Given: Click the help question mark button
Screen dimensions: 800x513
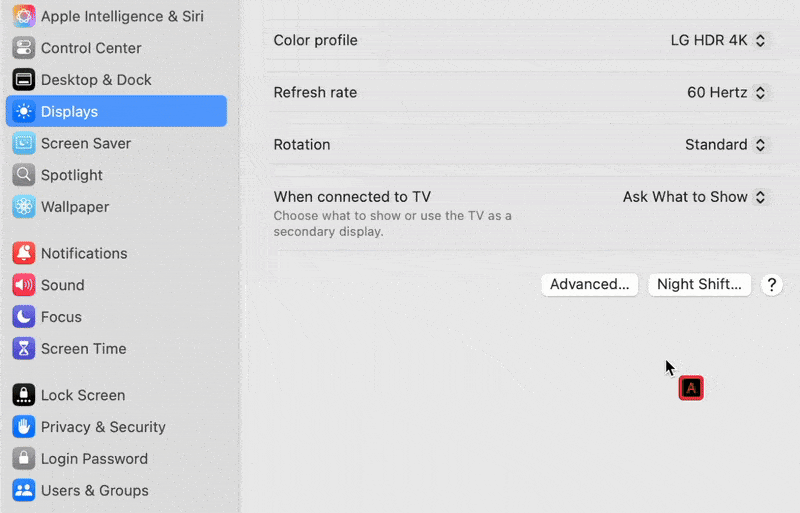Looking at the screenshot, I should pyautogui.click(x=771, y=285).
